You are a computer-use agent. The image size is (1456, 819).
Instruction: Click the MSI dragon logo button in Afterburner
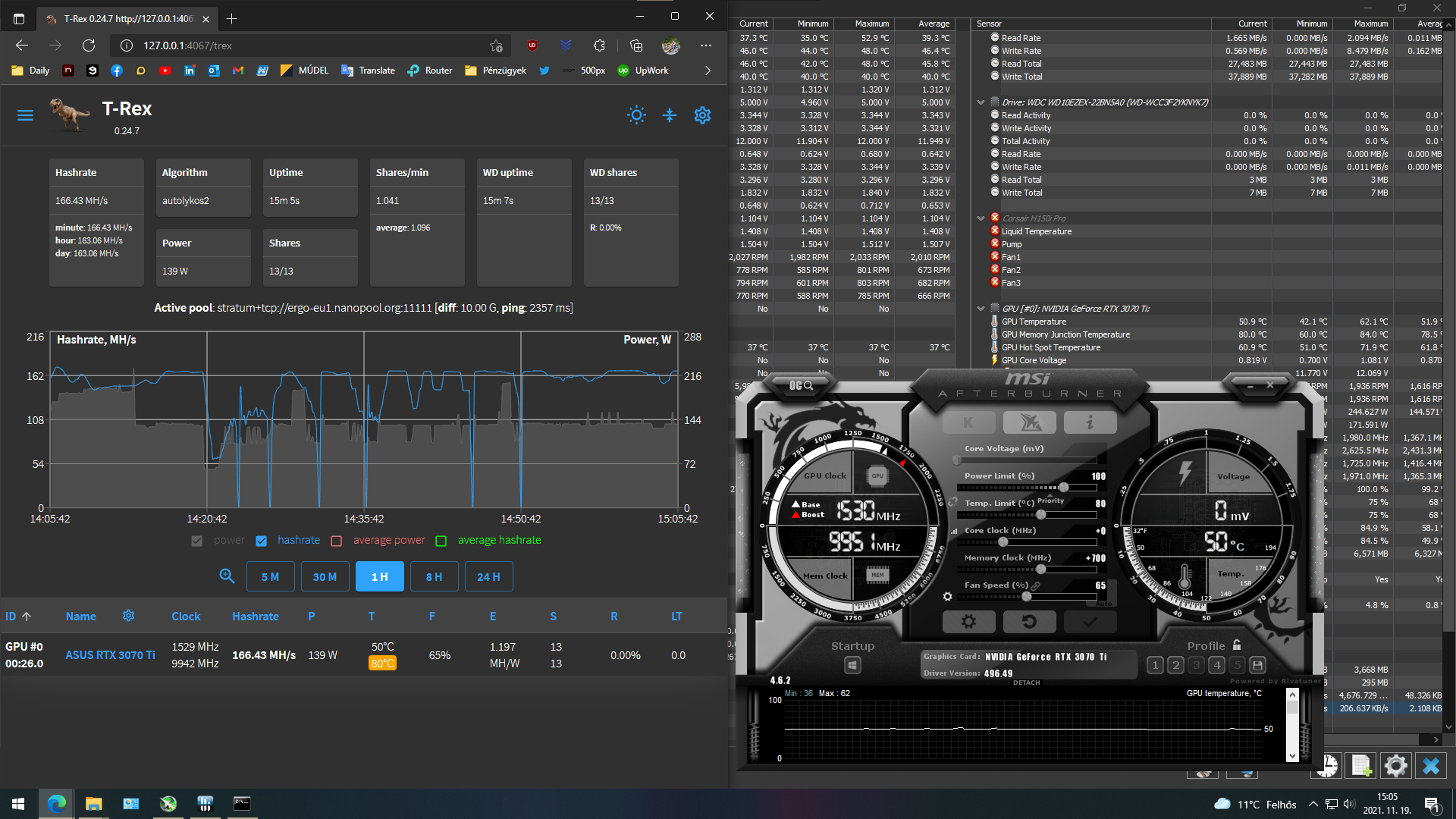click(x=1029, y=422)
